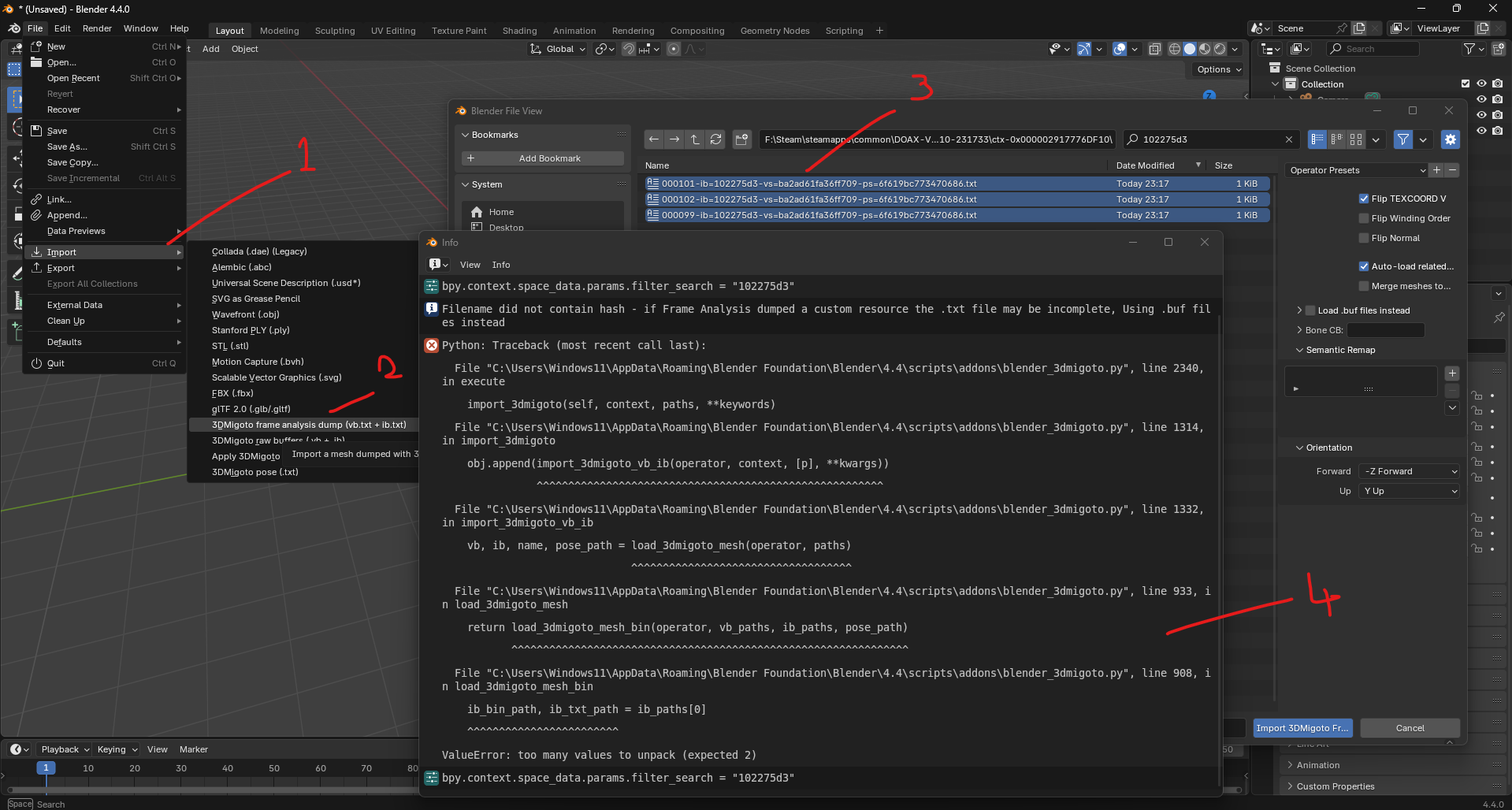Go to parent directory in File View
This screenshot has height=810, width=1512.
point(695,139)
